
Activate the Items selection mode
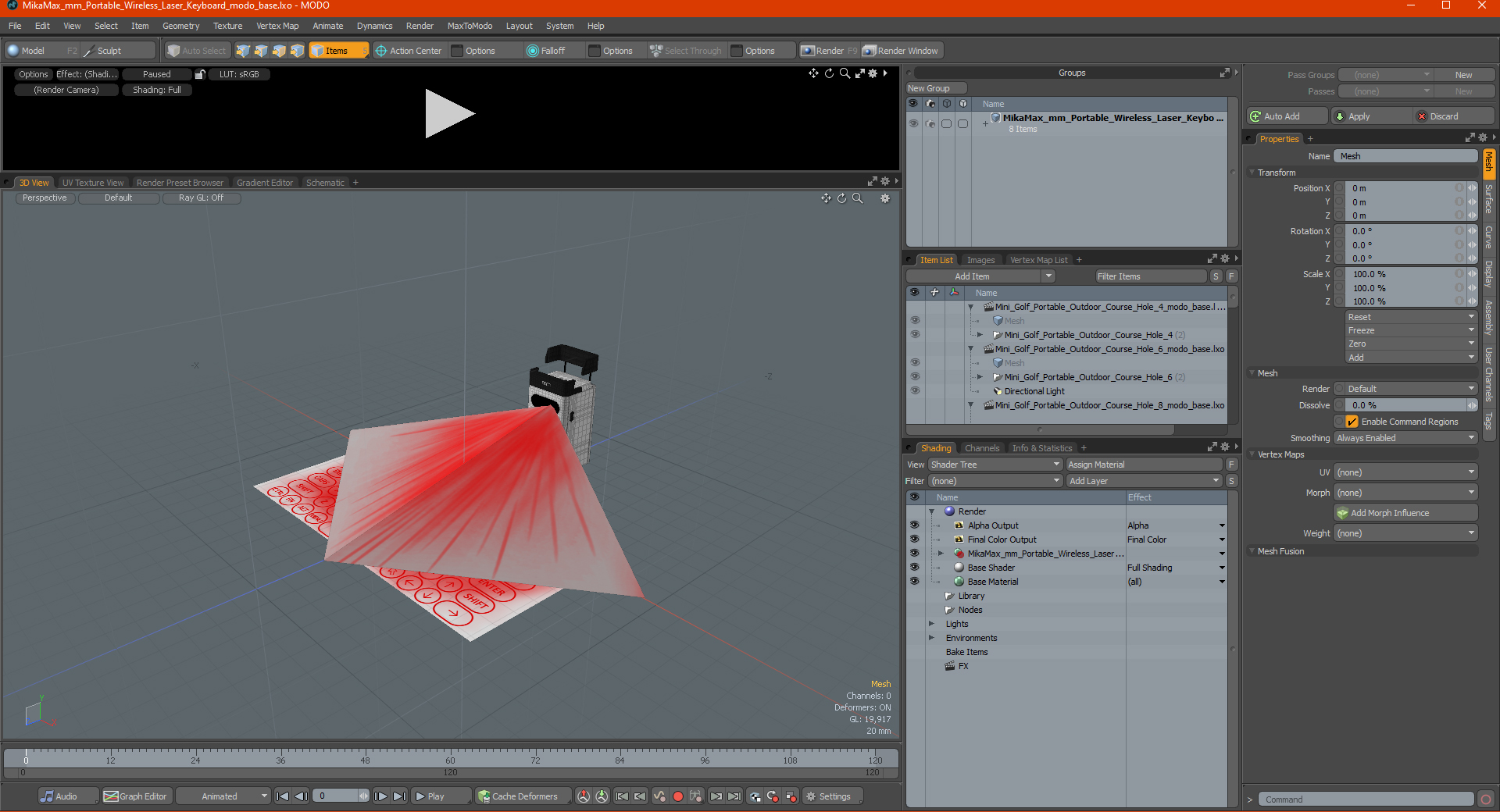click(x=338, y=51)
